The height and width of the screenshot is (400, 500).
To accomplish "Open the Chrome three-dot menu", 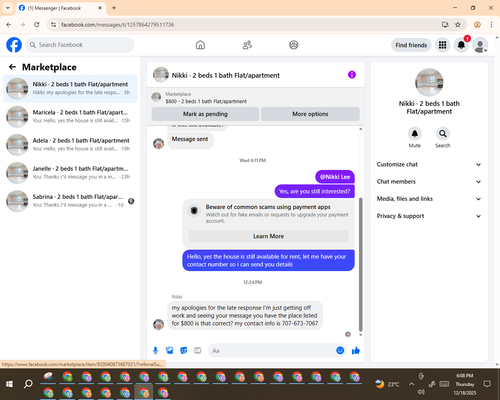I will pyautogui.click(x=491, y=25).
